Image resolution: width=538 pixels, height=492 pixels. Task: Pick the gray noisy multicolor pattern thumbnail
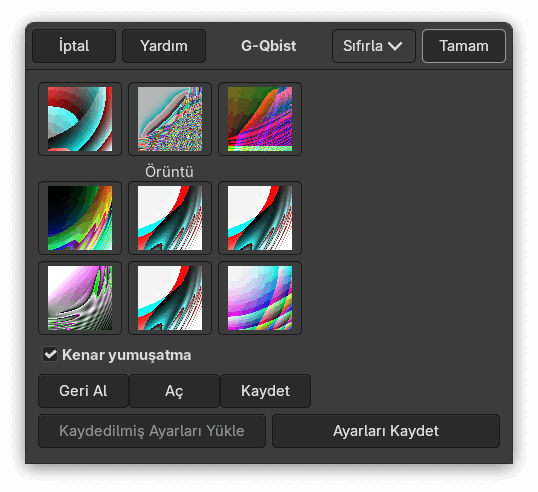pyautogui.click(x=170, y=119)
